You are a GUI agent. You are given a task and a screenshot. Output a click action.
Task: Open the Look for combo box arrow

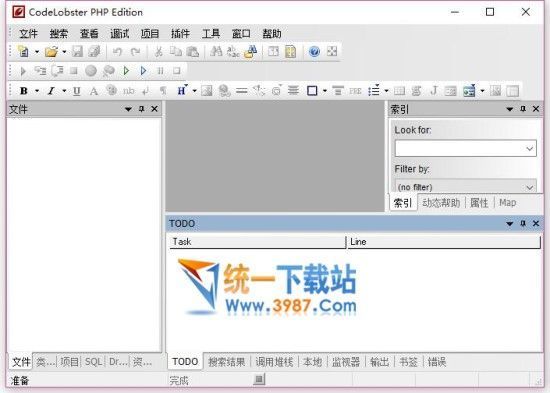pos(530,148)
